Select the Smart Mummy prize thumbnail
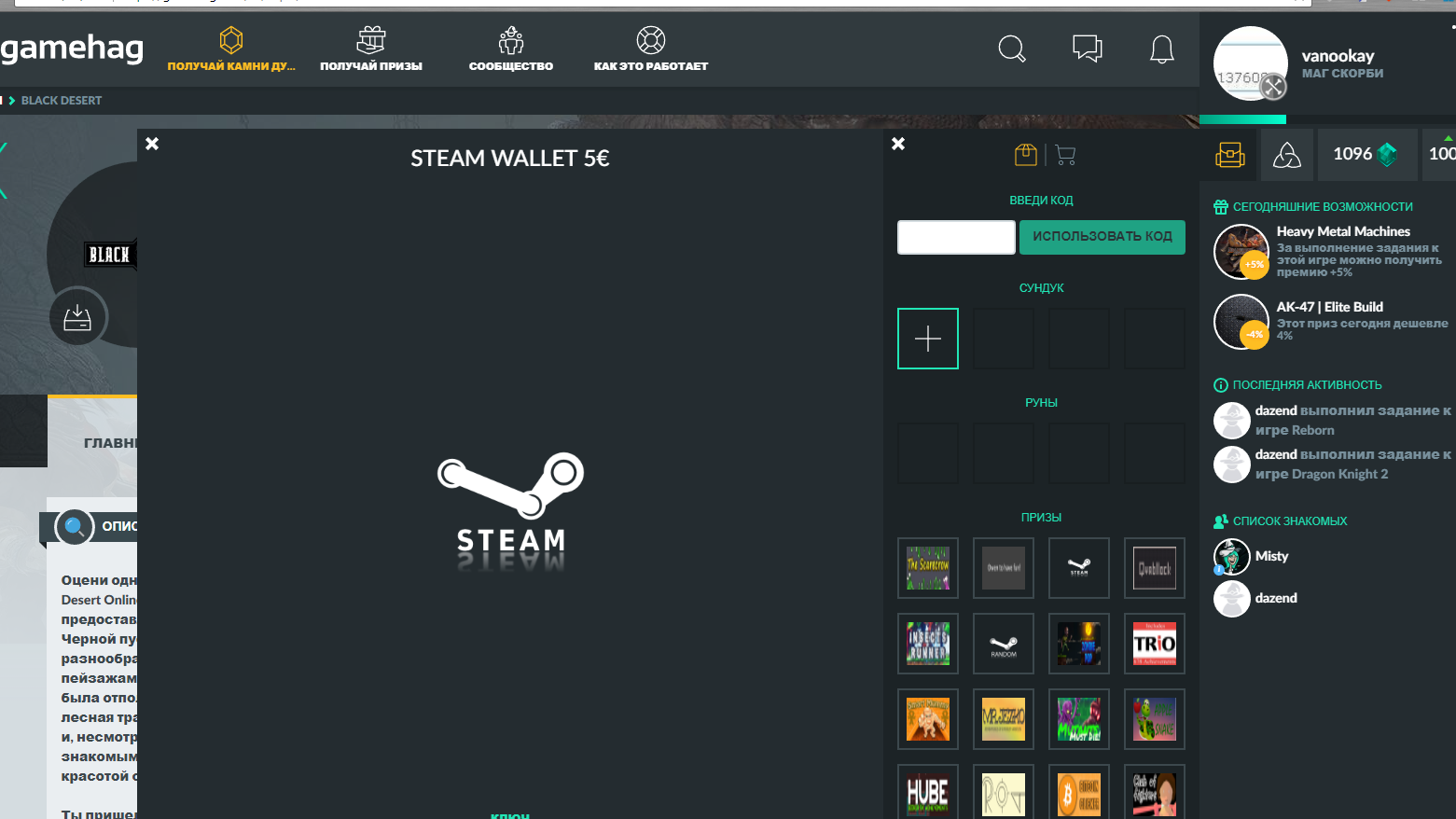Viewport: 1456px width, 819px height. pyautogui.click(x=928, y=719)
